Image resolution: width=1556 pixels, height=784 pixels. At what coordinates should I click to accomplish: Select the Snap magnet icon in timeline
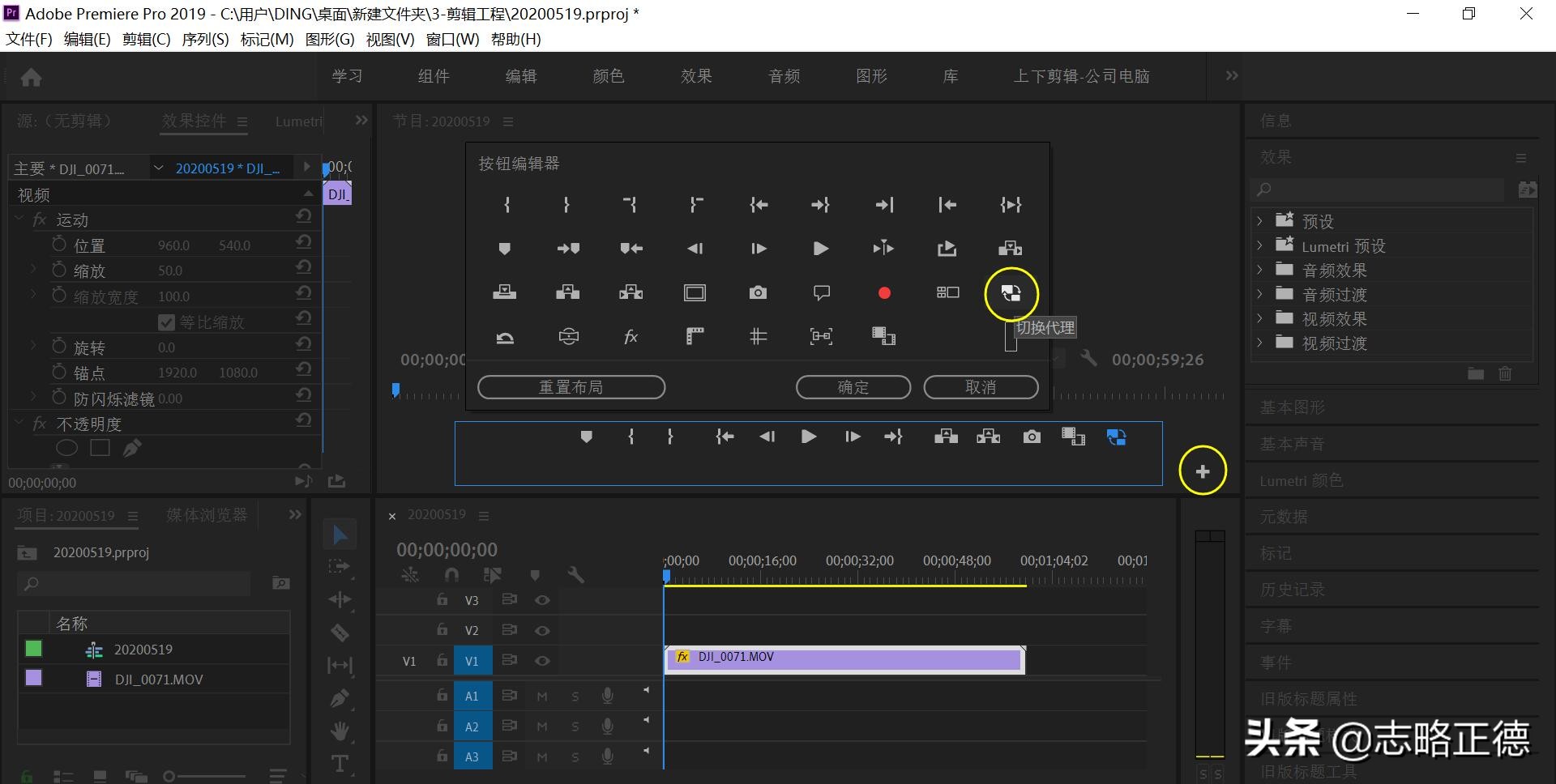click(x=451, y=574)
